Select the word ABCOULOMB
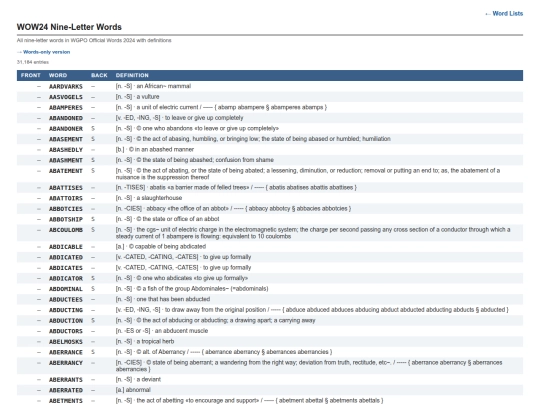 pyautogui.click(x=66, y=230)
